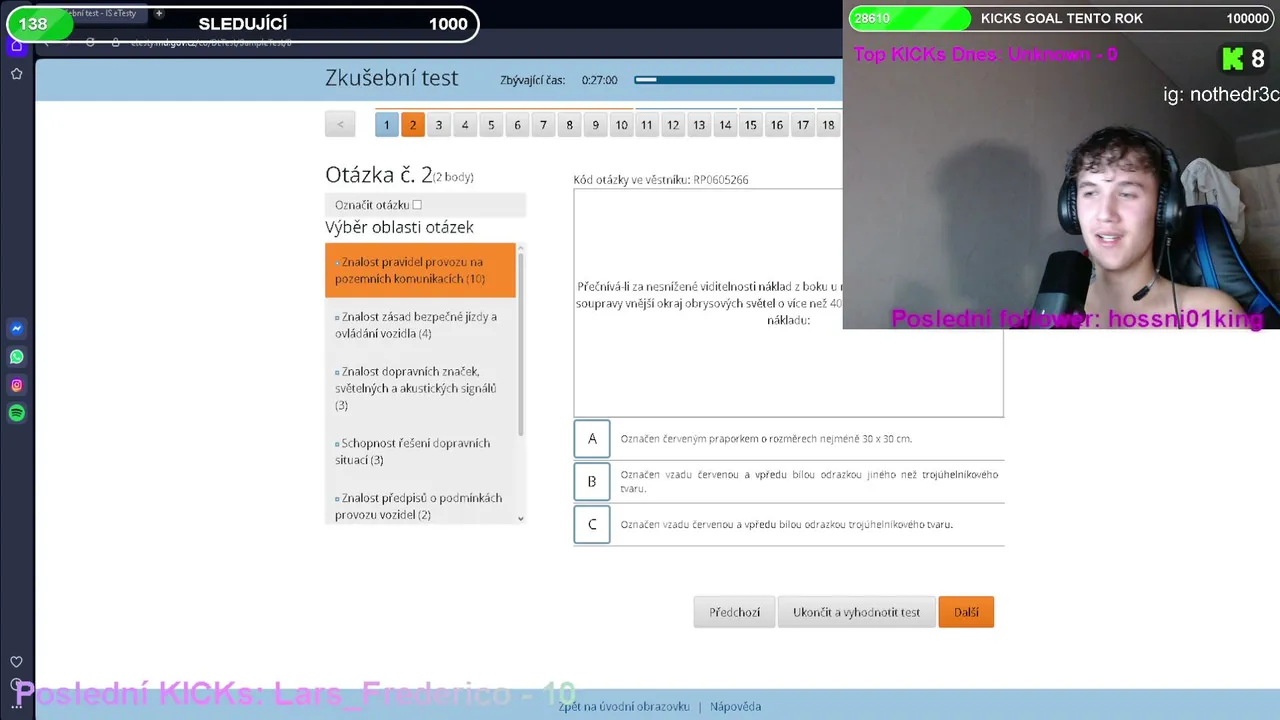Pick category 'Znalost předpisů o podmínkách provozu vozidel'

(x=420, y=506)
